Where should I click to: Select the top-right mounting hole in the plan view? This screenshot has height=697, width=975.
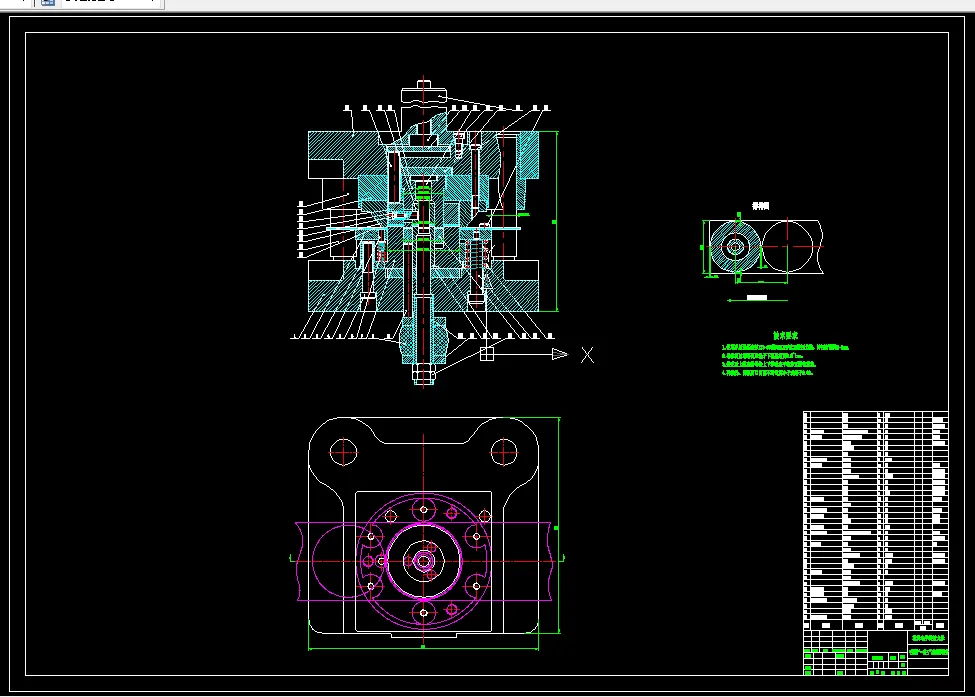(x=504, y=453)
